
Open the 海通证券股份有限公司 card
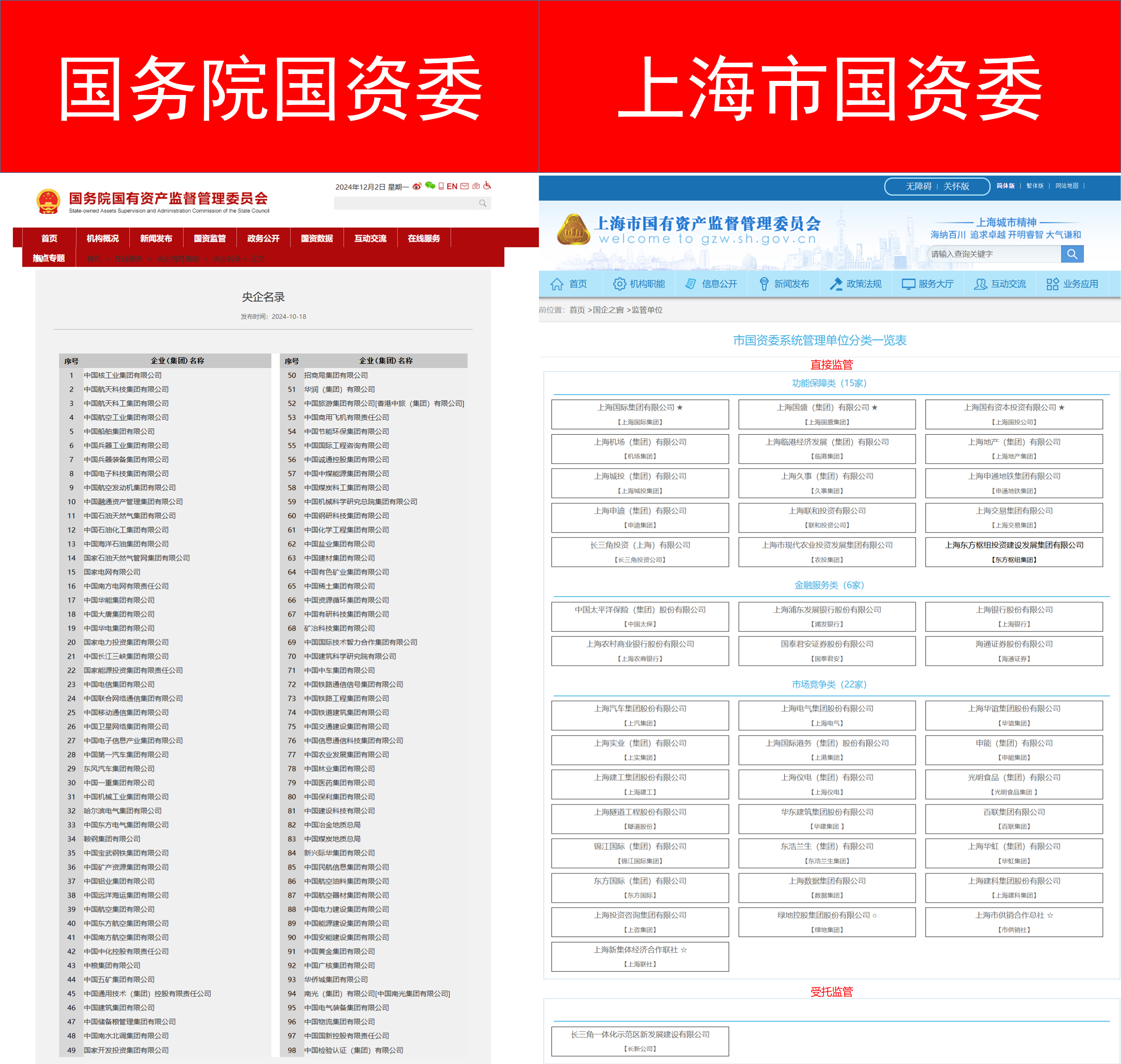[x=1014, y=651]
